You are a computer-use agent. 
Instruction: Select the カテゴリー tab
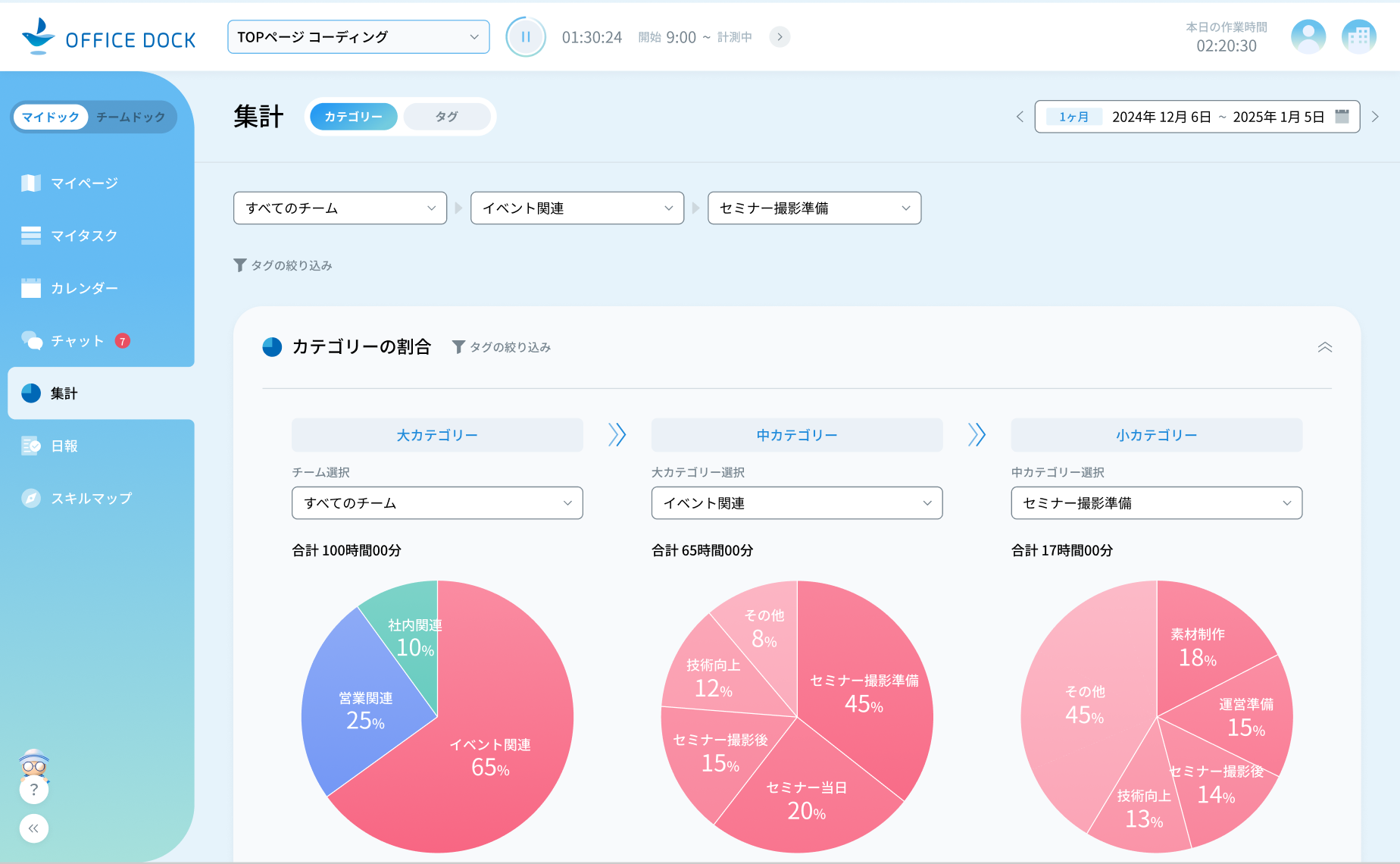point(353,117)
